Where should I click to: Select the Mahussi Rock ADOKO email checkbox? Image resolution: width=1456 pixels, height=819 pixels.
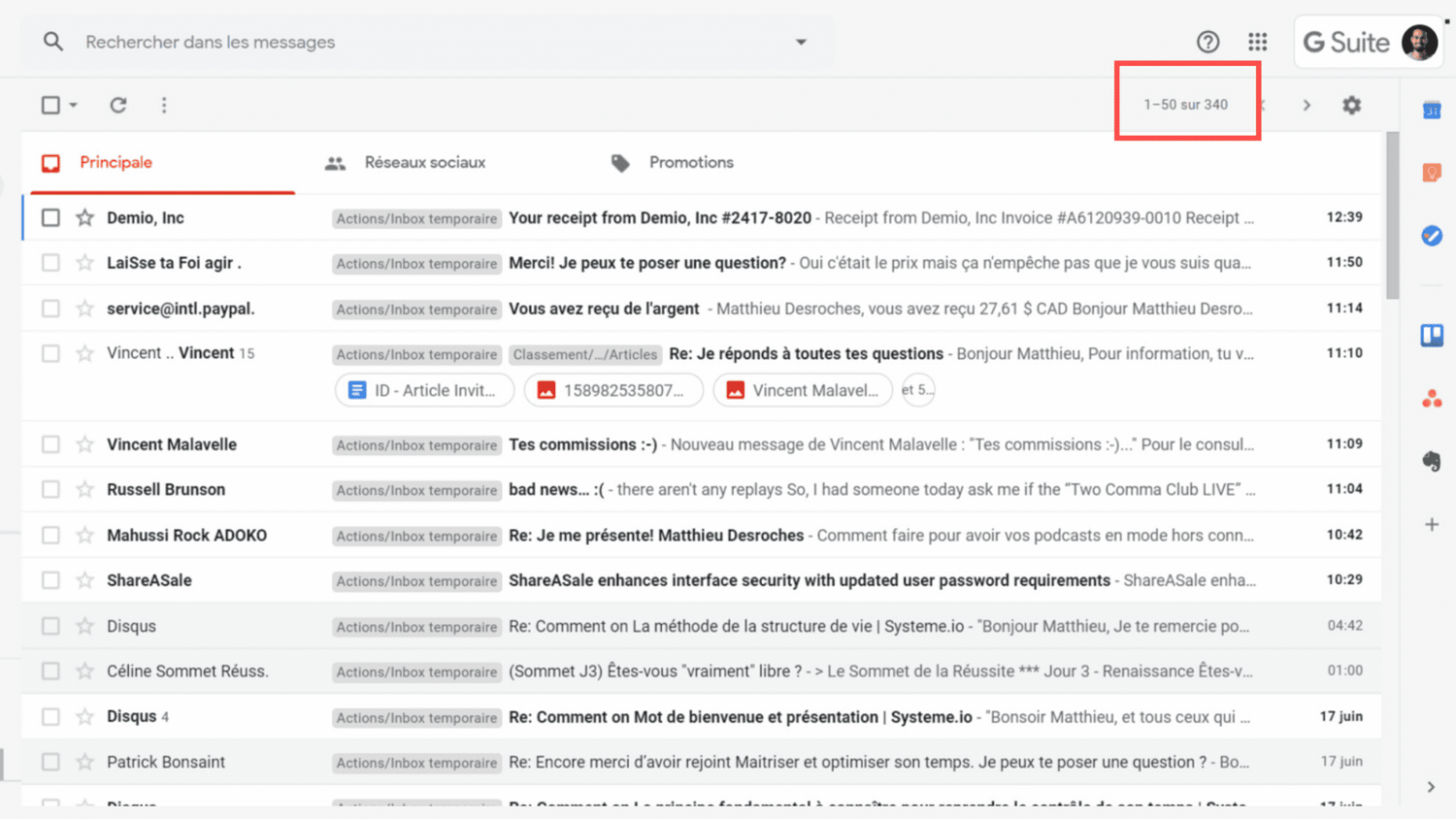50,535
